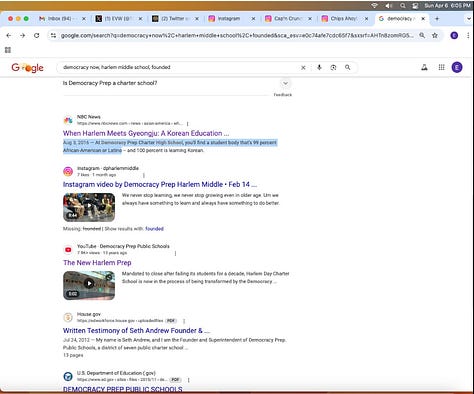Search by image with Google Lens icon
This screenshot has height=394, width=474.
tap(333, 67)
